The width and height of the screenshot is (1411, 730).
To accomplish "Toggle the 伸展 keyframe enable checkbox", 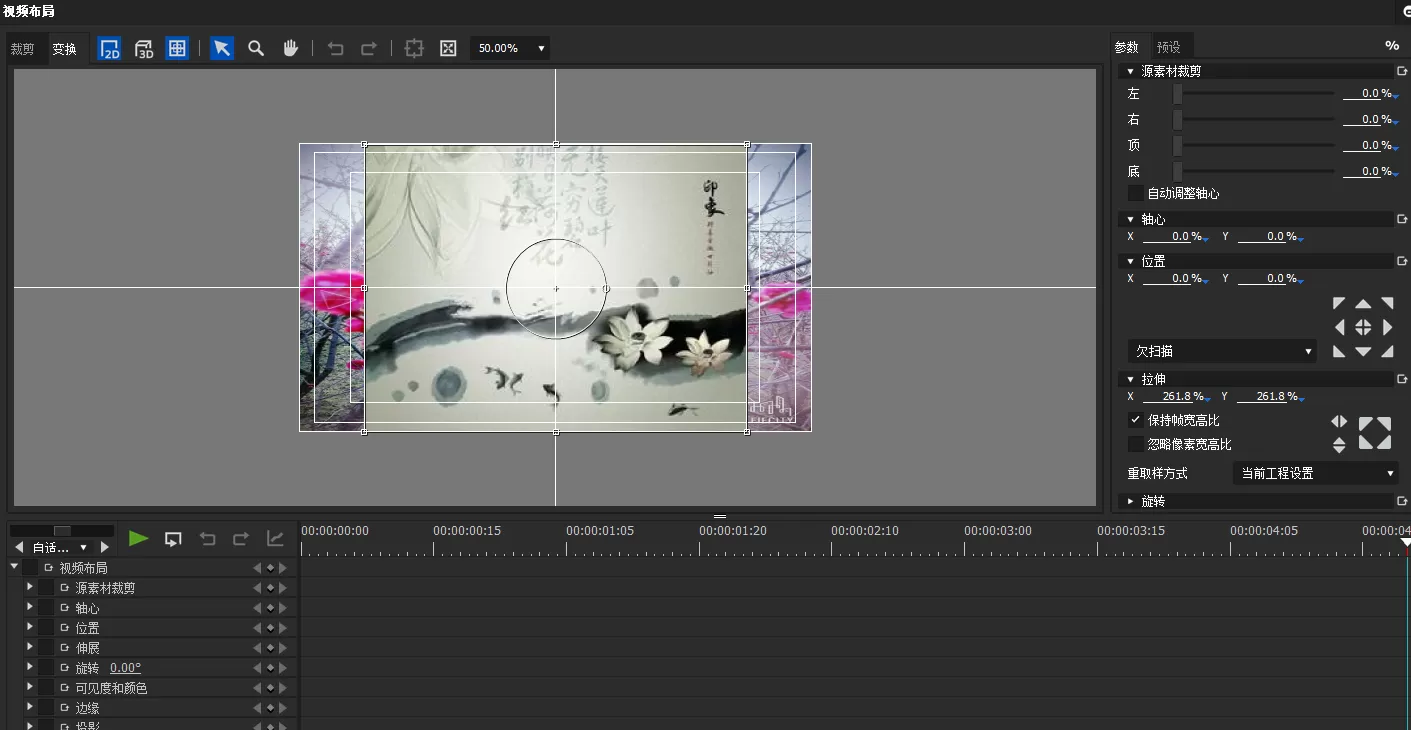I will pyautogui.click(x=46, y=648).
